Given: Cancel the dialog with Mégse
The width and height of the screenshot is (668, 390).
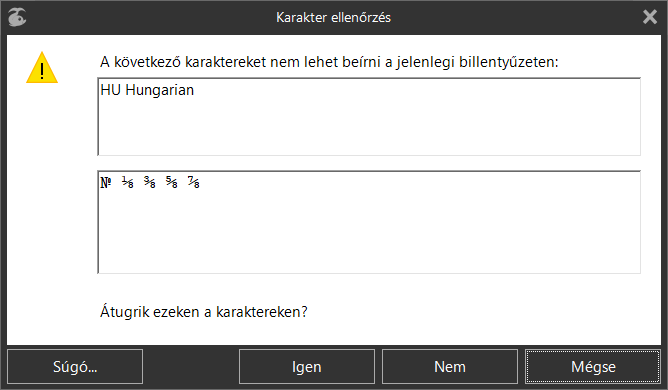Looking at the screenshot, I should (x=593, y=367).
